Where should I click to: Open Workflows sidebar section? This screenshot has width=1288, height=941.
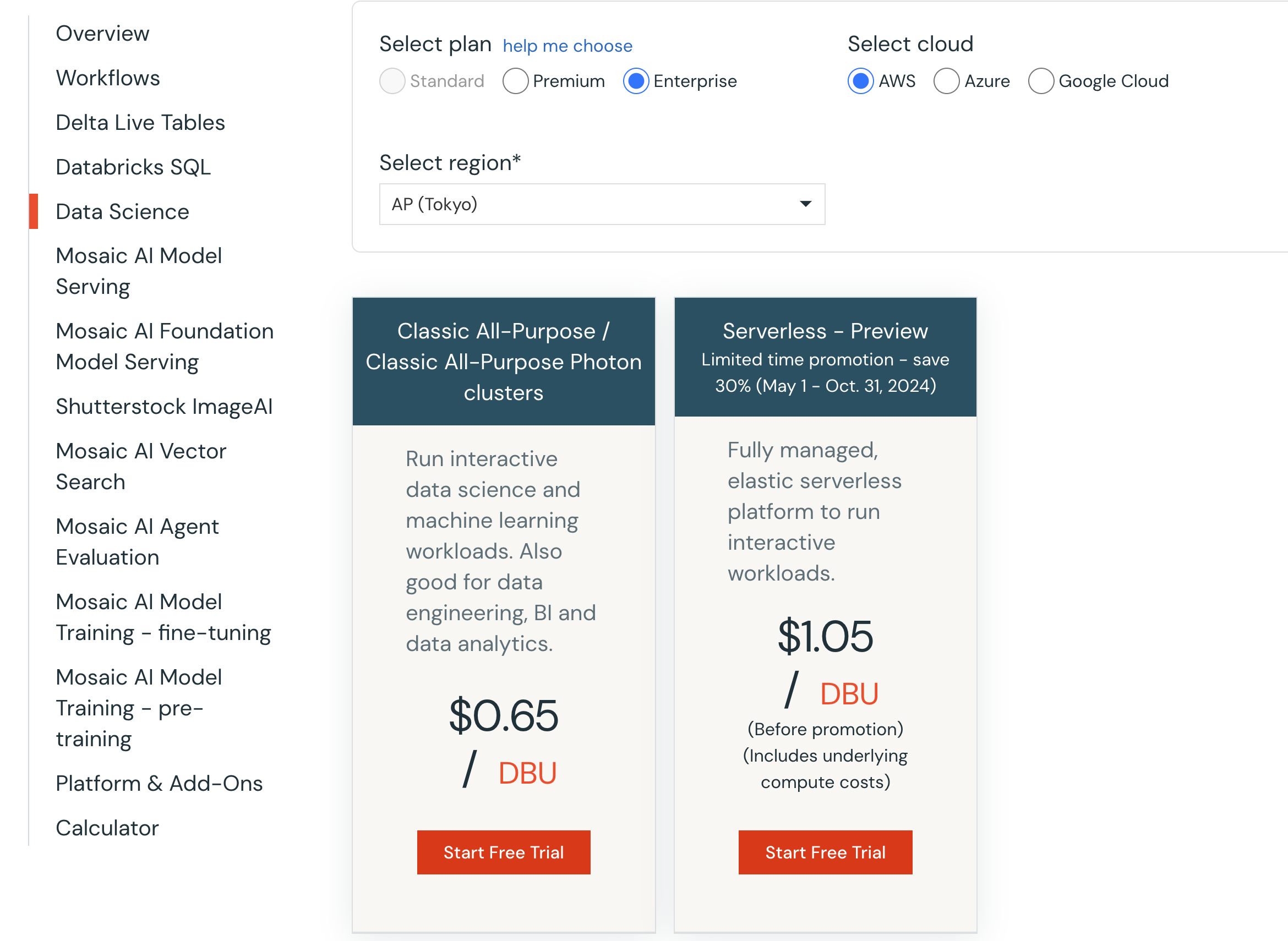point(108,78)
